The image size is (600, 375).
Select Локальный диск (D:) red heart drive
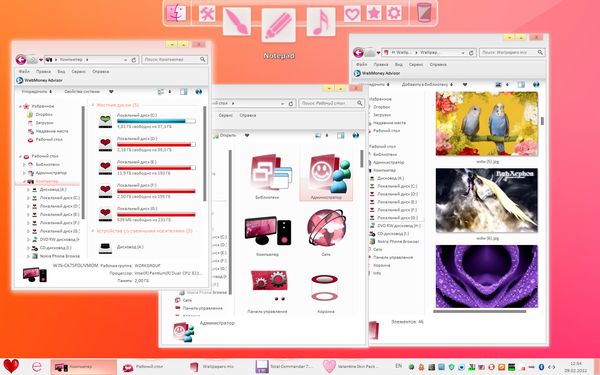pos(105,144)
